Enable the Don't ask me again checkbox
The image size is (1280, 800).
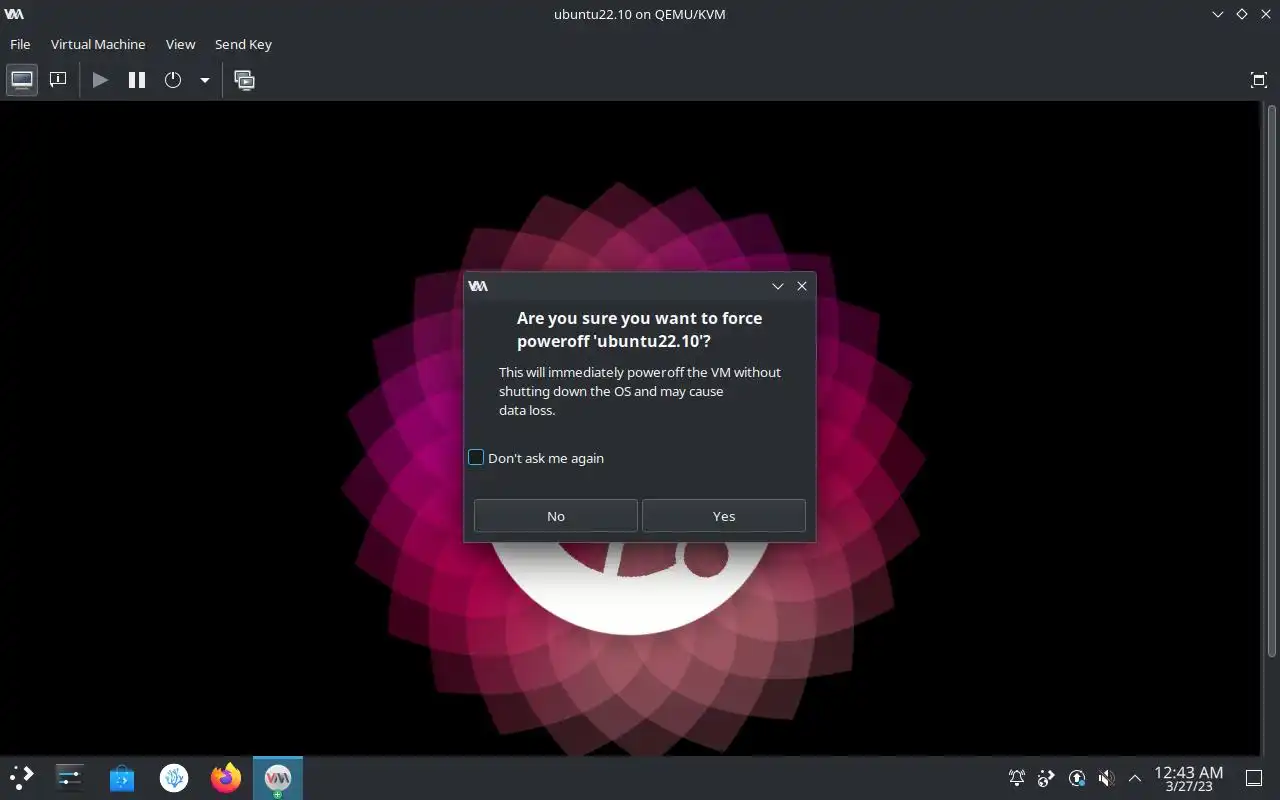point(476,458)
